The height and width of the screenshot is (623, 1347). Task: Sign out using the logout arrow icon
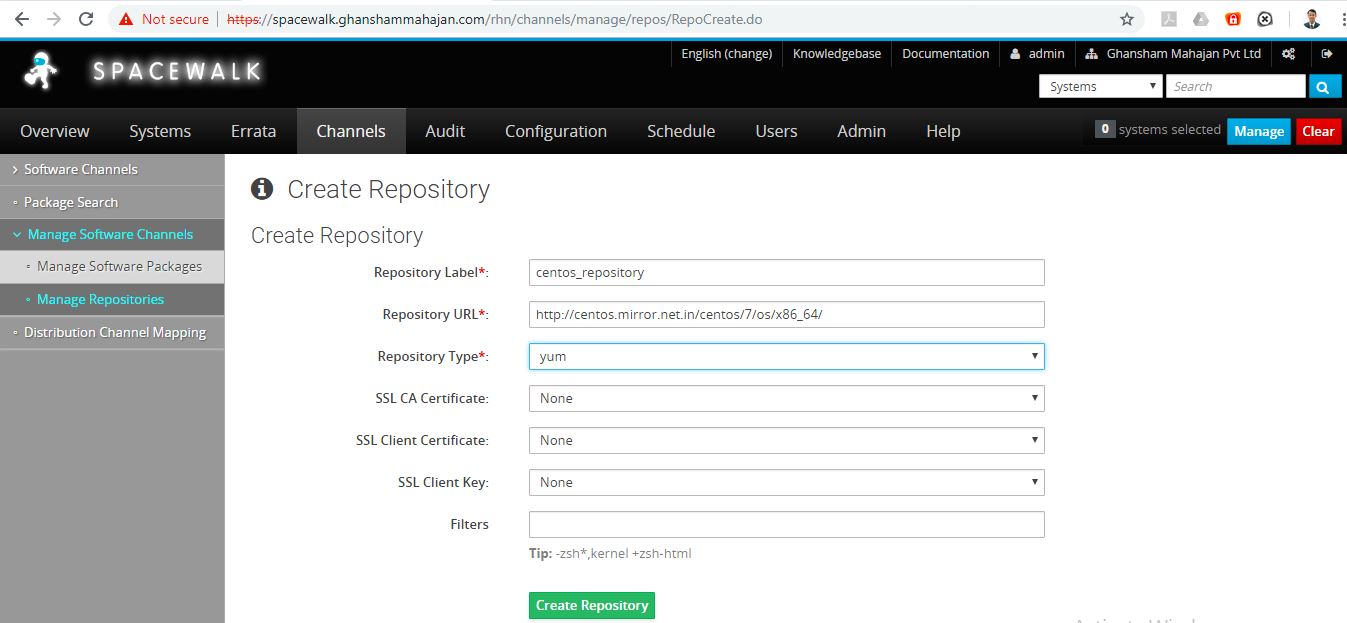click(x=1327, y=54)
